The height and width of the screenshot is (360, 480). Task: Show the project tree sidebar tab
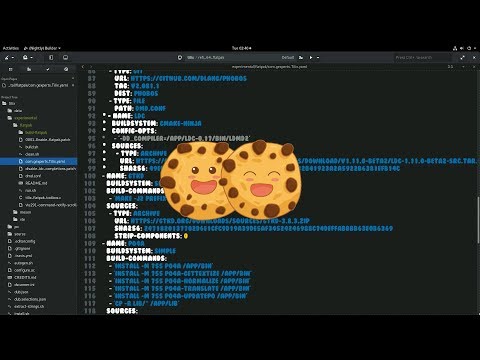(10, 69)
